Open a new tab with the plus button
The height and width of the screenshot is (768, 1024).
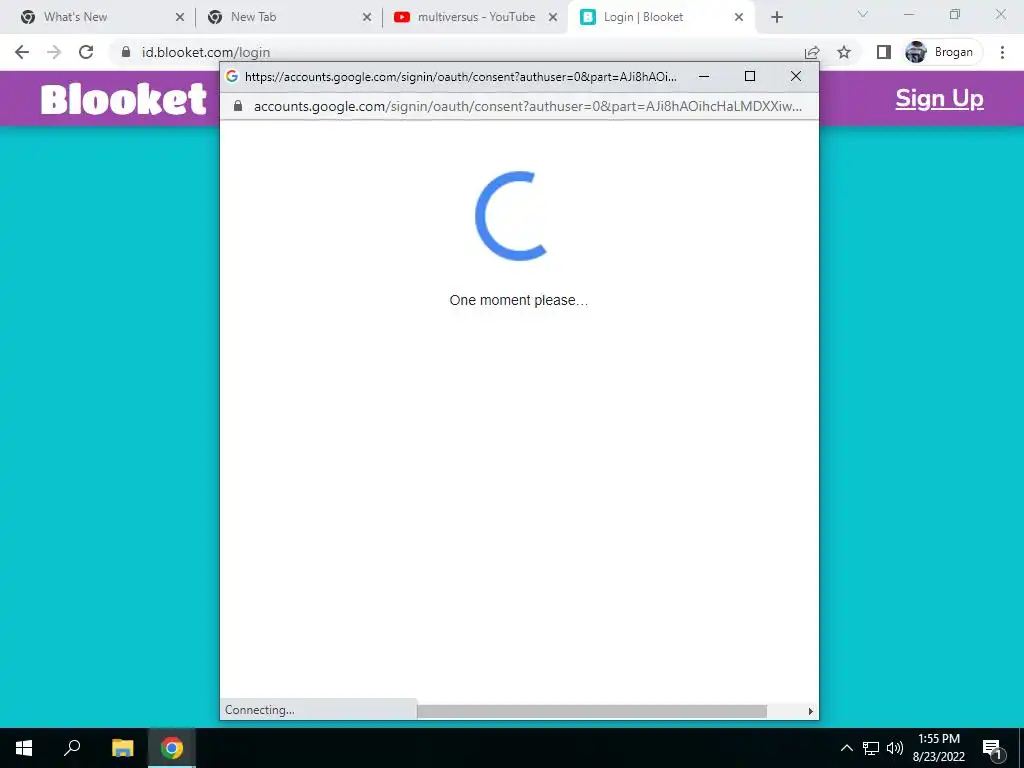pyautogui.click(x=776, y=18)
